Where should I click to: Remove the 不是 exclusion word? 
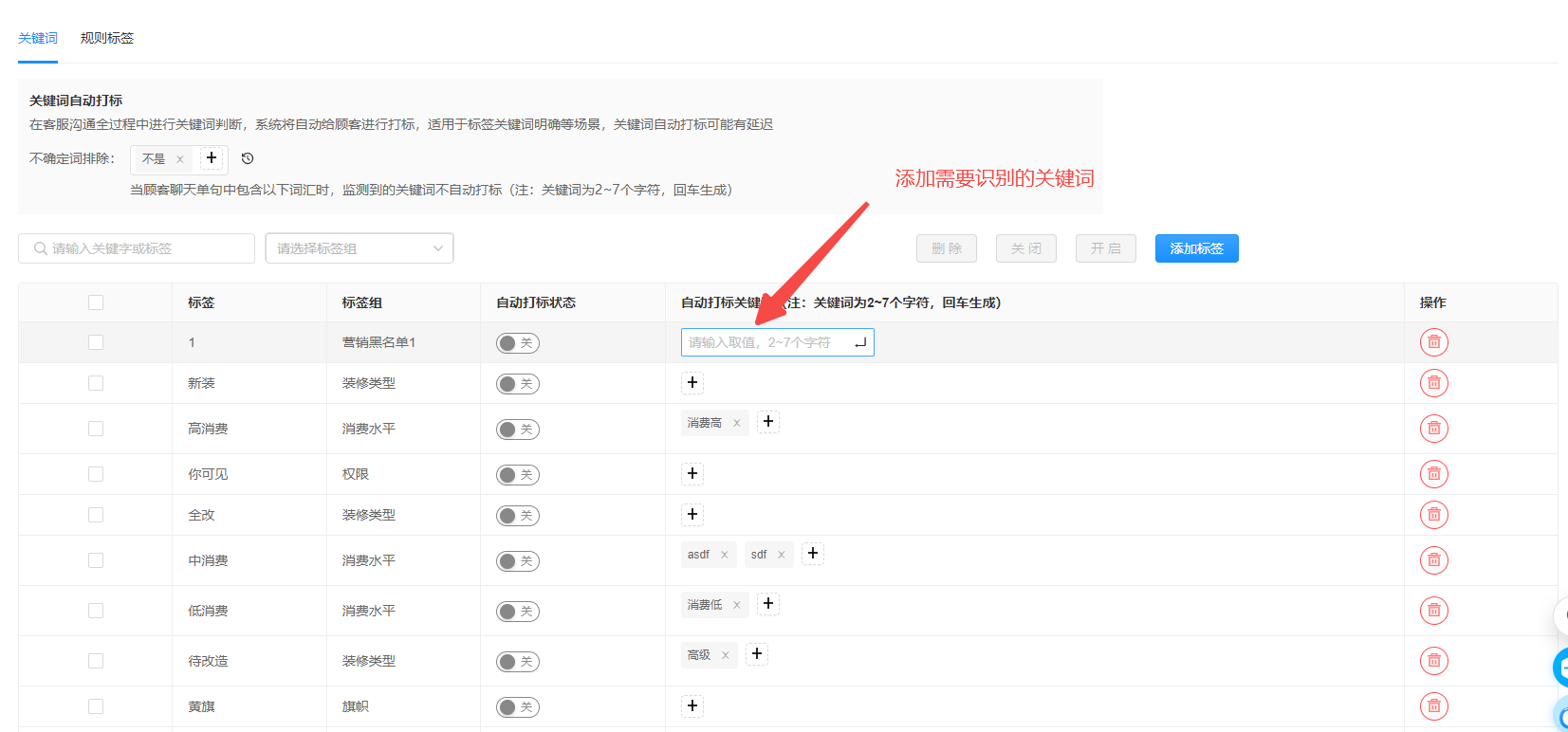click(180, 159)
